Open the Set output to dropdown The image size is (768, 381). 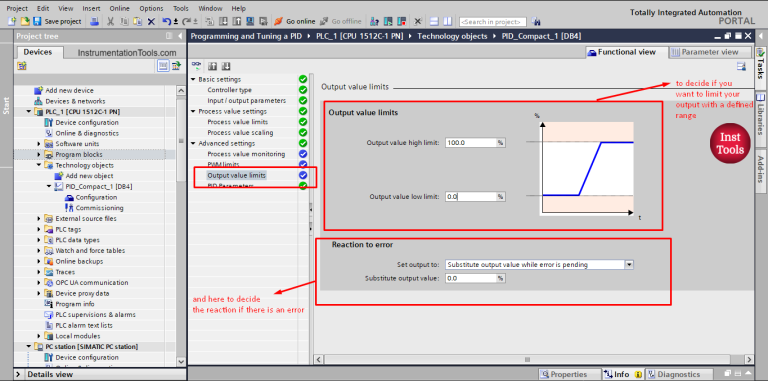click(629, 264)
